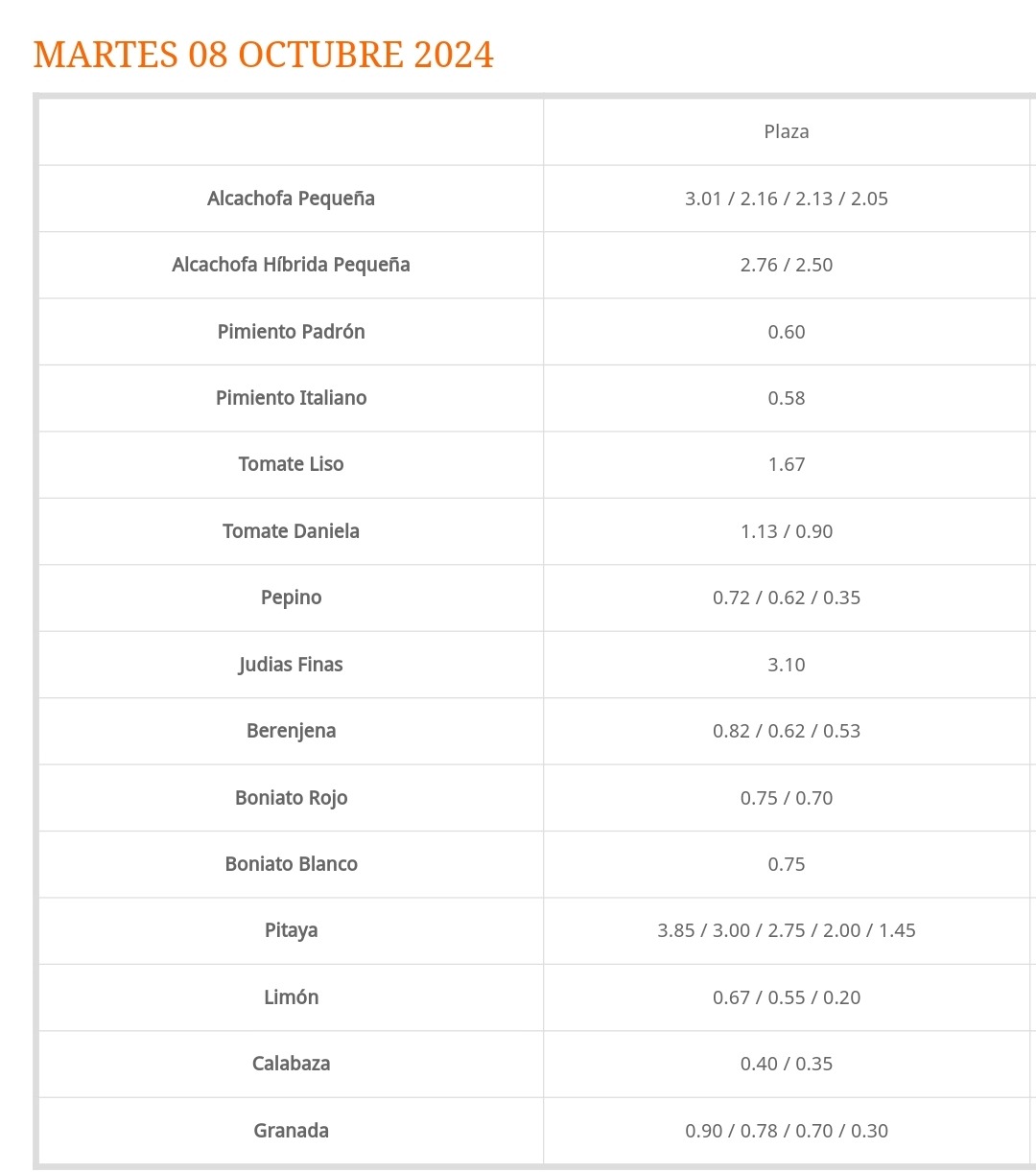Screen dimensions: 1036x1172
Task: Click the Pepino row label
Action: click(x=291, y=598)
